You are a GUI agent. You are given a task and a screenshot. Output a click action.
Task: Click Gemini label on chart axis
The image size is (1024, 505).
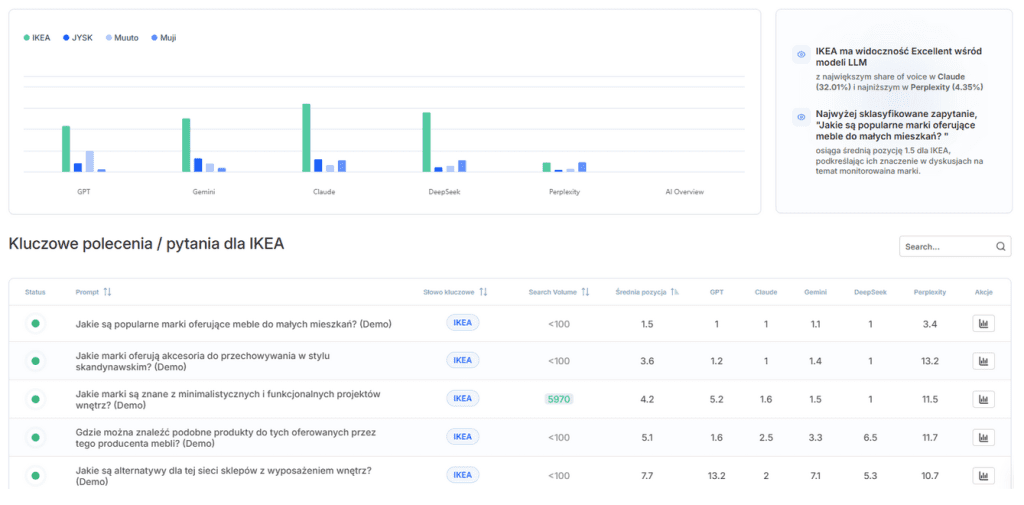(x=204, y=192)
